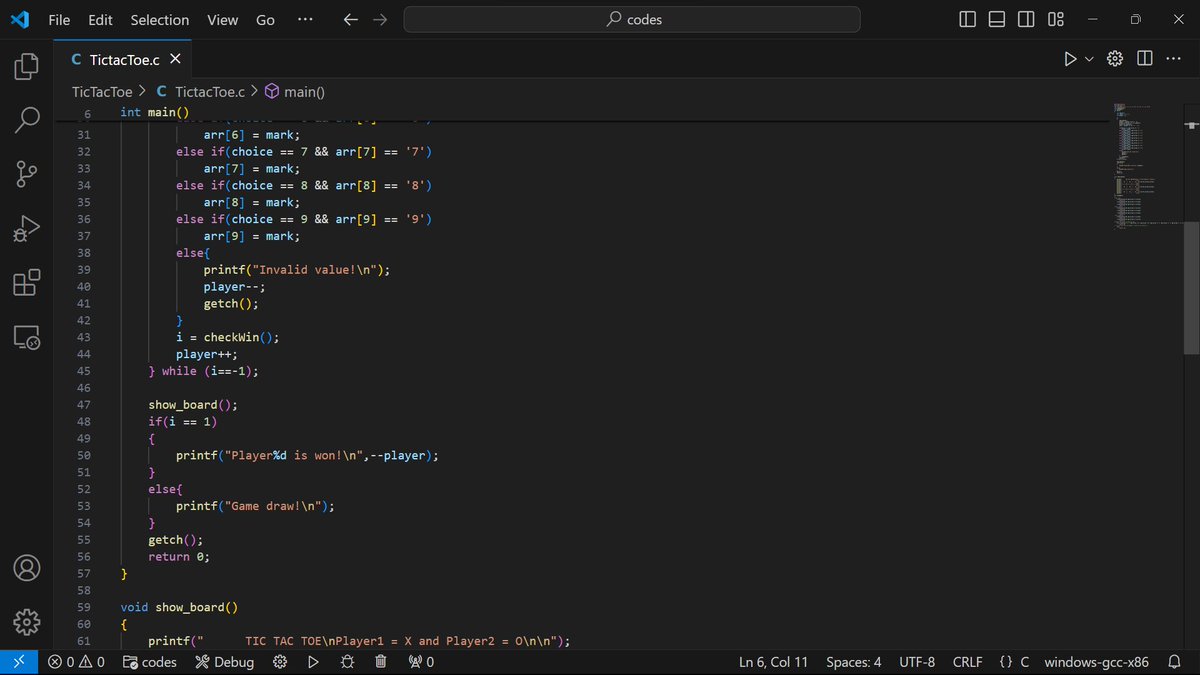Viewport: 1200px width, 675px height.
Task: Click the CMake Debug build variant
Action: point(224,662)
